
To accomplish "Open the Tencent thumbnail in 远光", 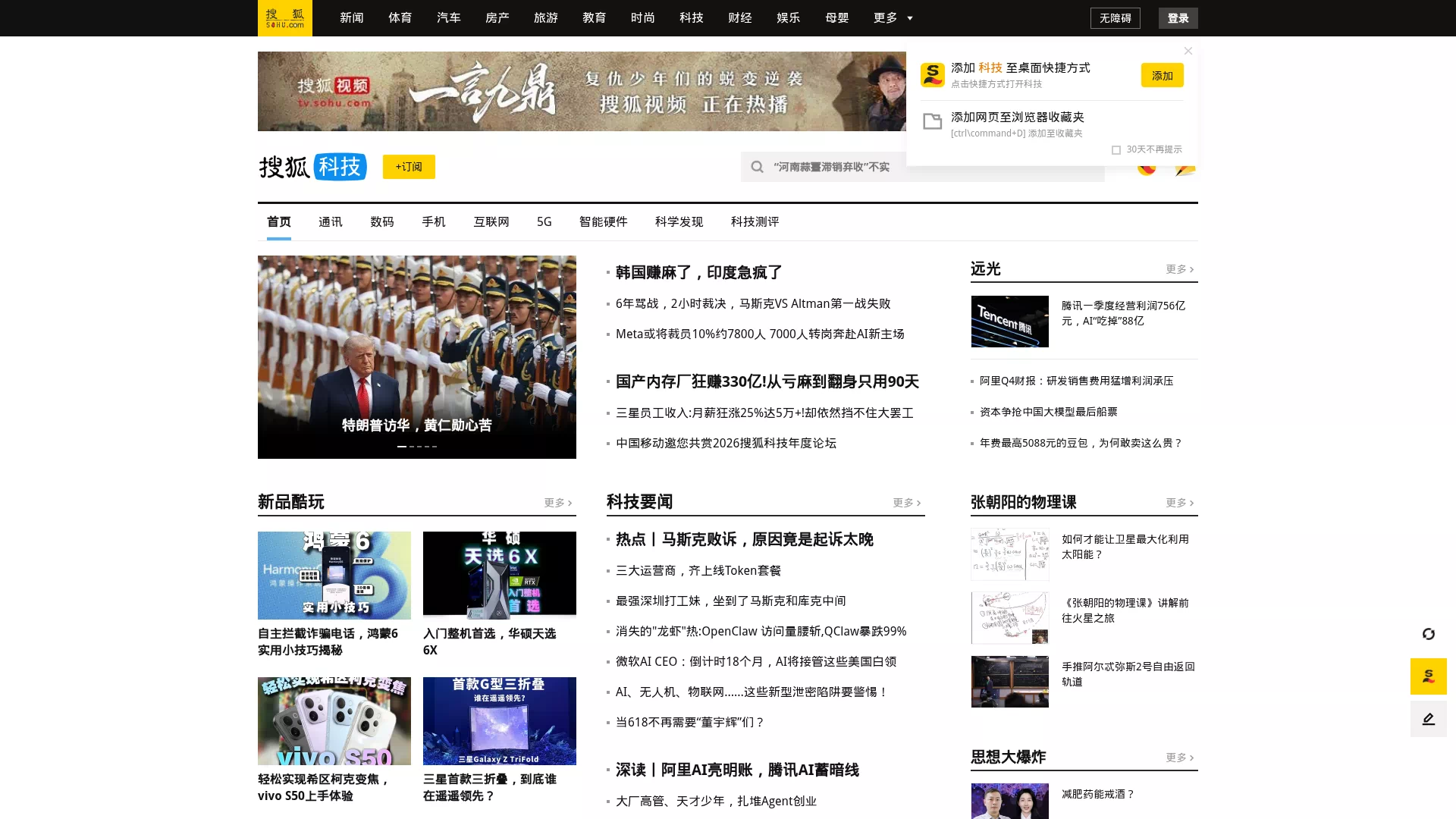I will [1010, 322].
